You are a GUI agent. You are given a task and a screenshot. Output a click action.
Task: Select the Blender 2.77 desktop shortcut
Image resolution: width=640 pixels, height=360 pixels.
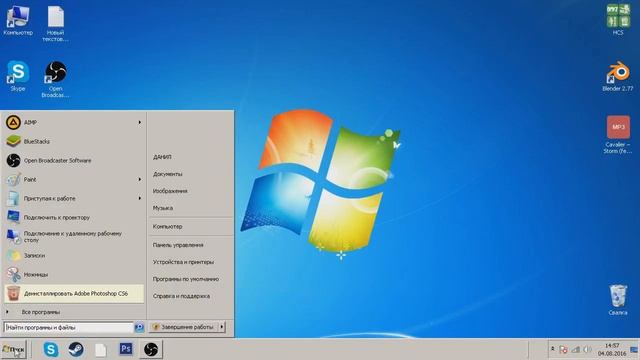(618, 76)
